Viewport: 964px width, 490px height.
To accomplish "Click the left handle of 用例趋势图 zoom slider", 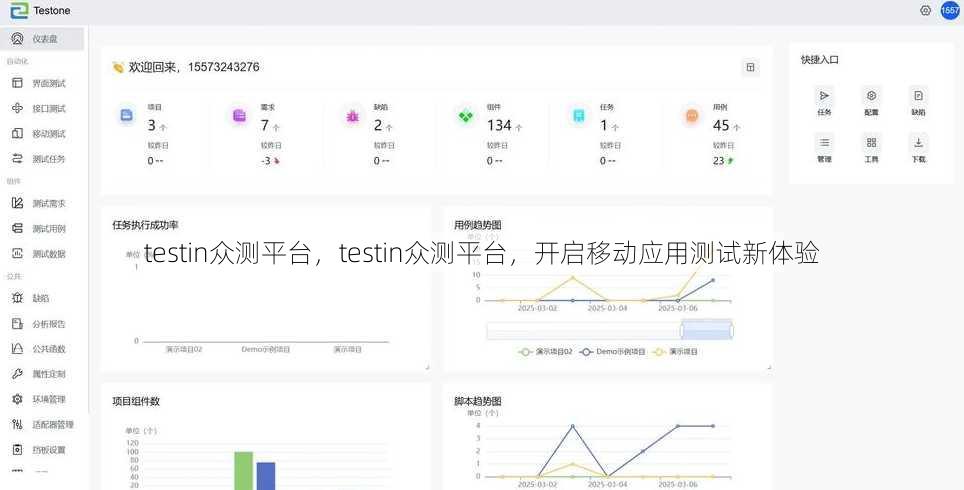I will tap(682, 331).
